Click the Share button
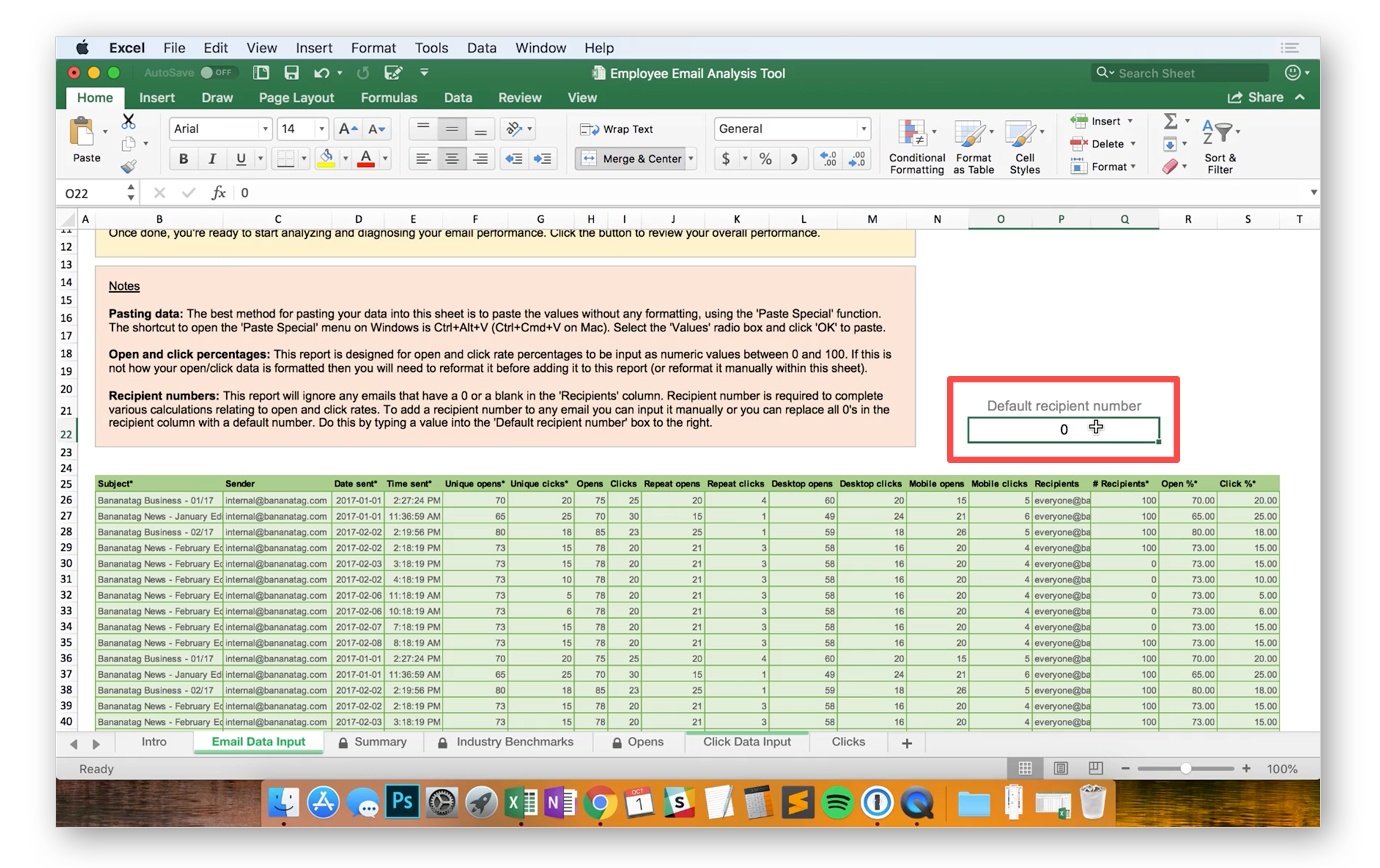Viewport: 1380px width, 868px height. coord(1256,98)
